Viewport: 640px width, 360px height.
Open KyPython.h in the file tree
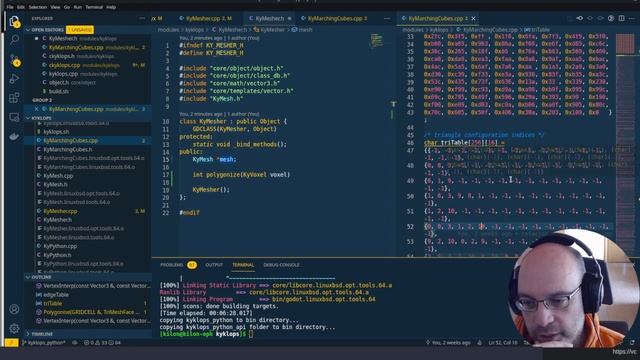click(57, 255)
